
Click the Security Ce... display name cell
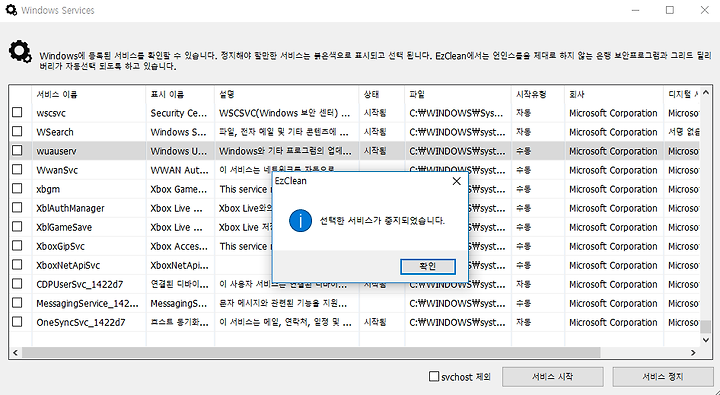(x=179, y=113)
